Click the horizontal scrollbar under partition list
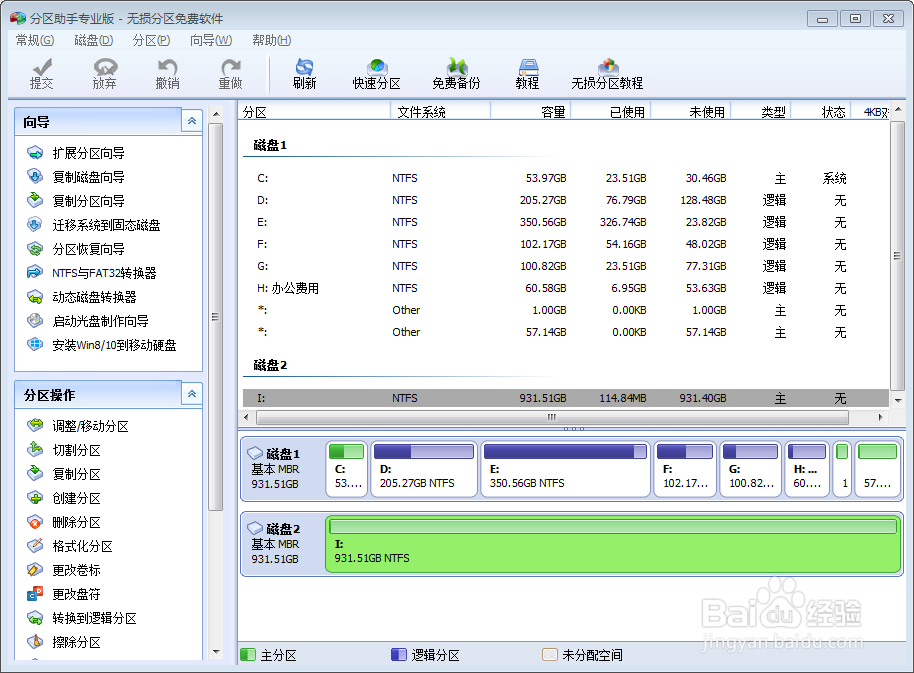This screenshot has width=914, height=673. point(550,417)
